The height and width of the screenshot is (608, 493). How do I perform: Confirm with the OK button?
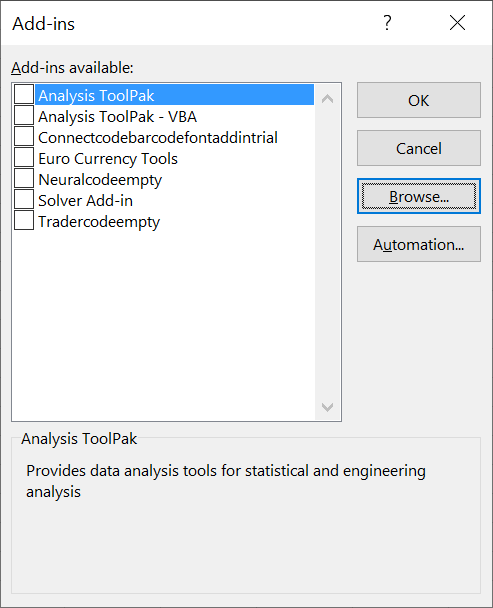[419, 100]
